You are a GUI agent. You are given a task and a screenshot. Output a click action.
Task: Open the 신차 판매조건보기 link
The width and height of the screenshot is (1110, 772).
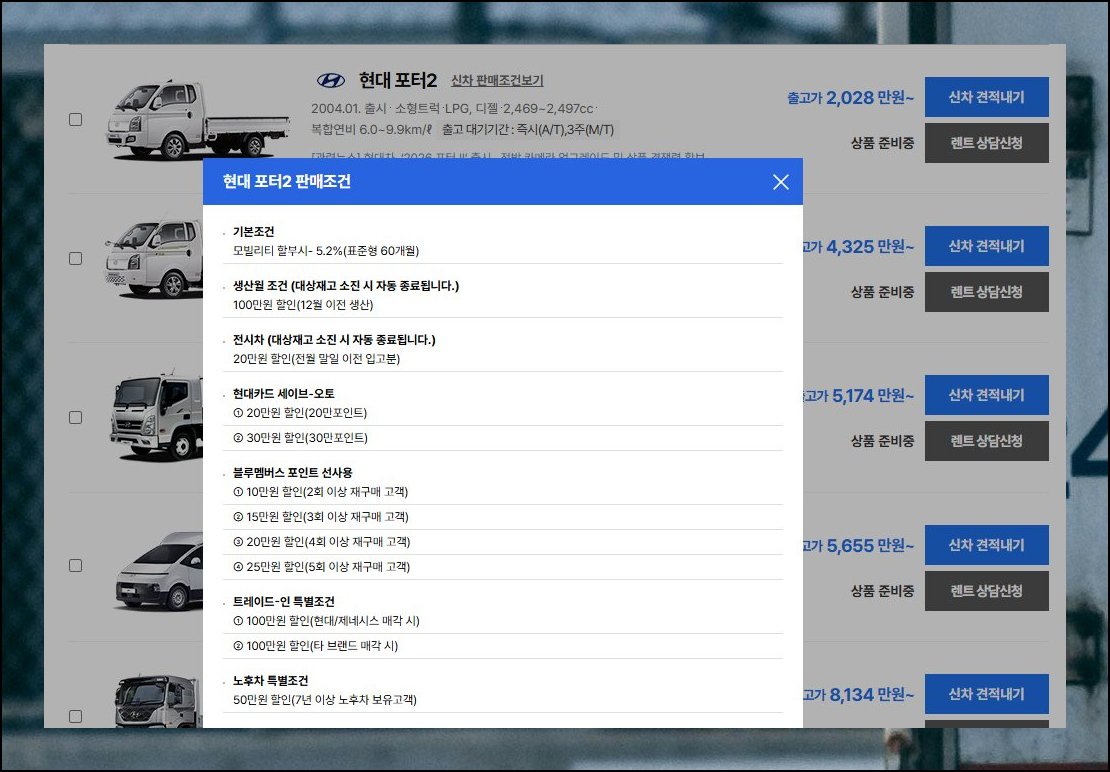(x=497, y=81)
